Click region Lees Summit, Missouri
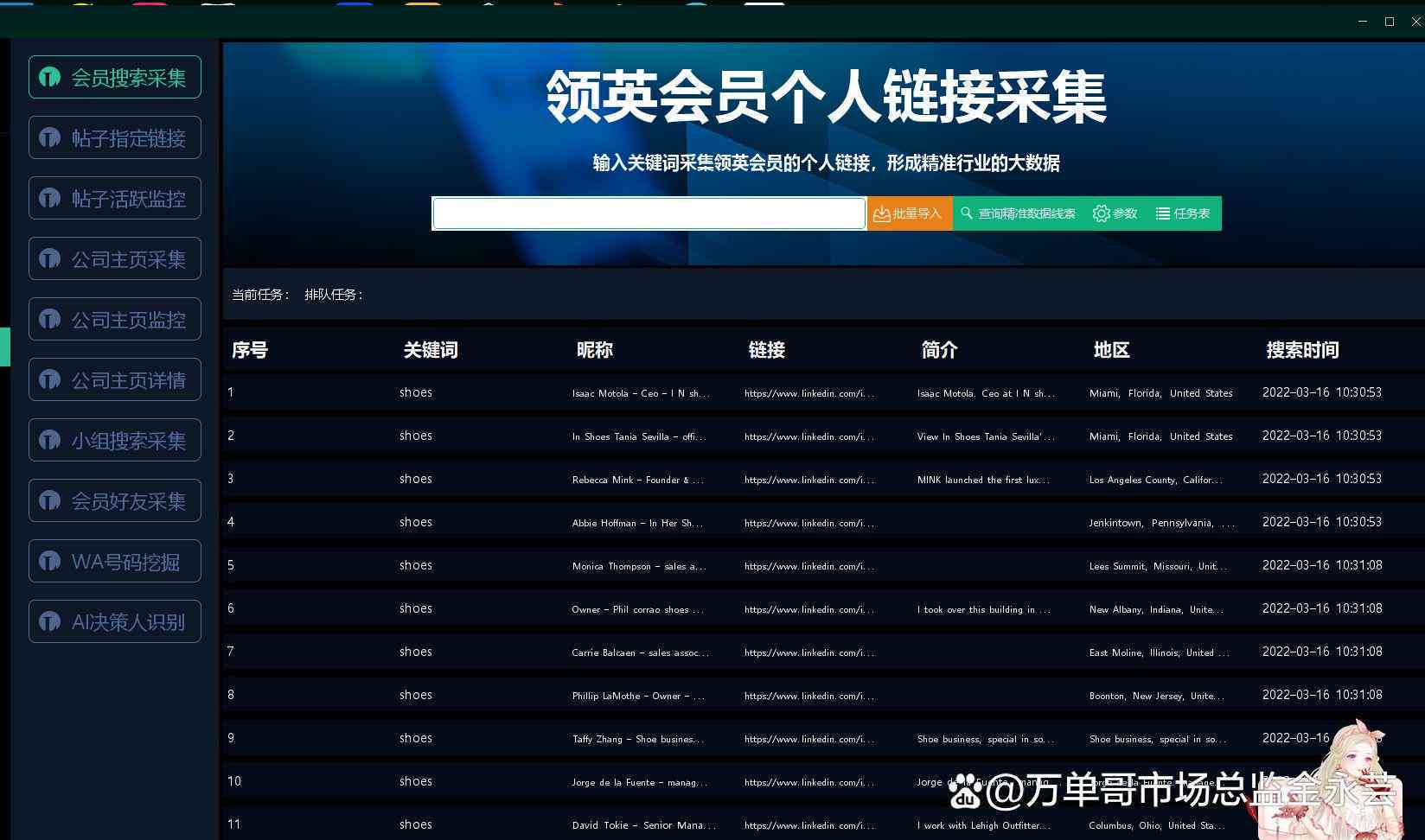This screenshot has width=1425, height=840. (x=1159, y=566)
